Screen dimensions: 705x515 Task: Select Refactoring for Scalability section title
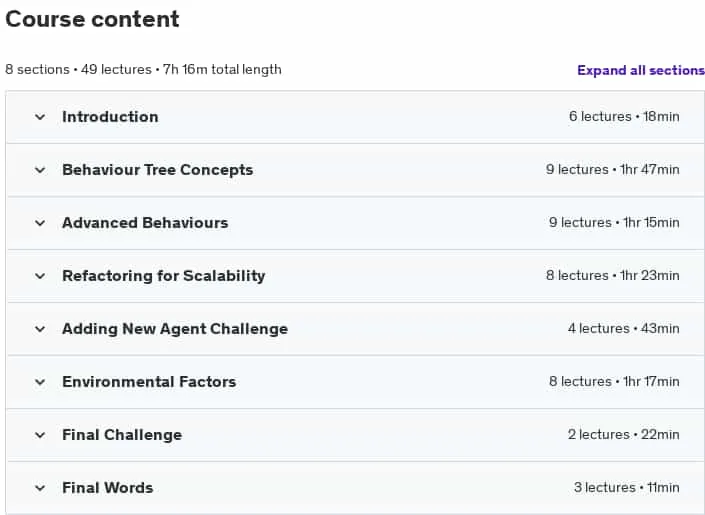(x=164, y=276)
